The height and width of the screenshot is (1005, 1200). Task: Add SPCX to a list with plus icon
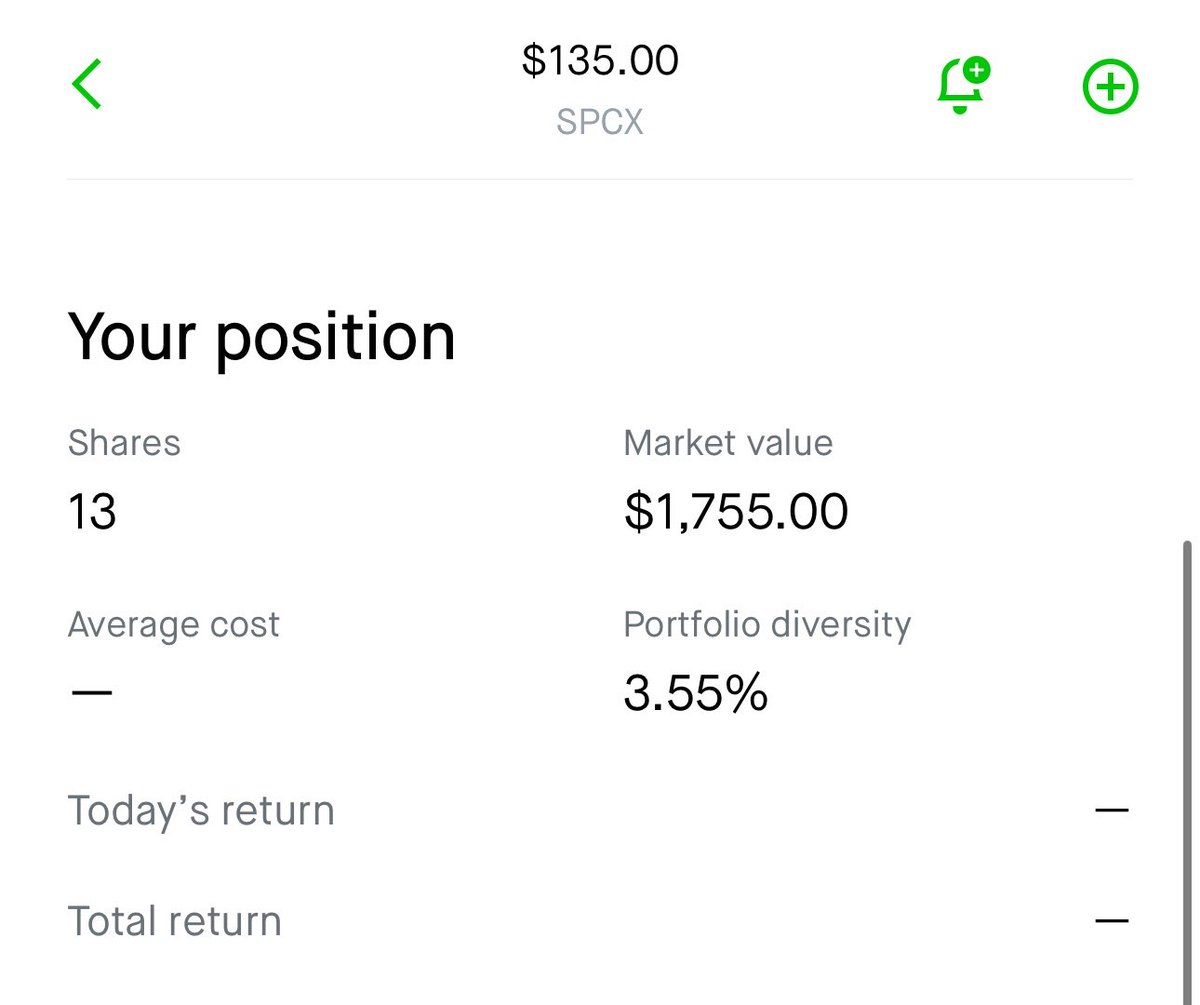pyautogui.click(x=1111, y=88)
